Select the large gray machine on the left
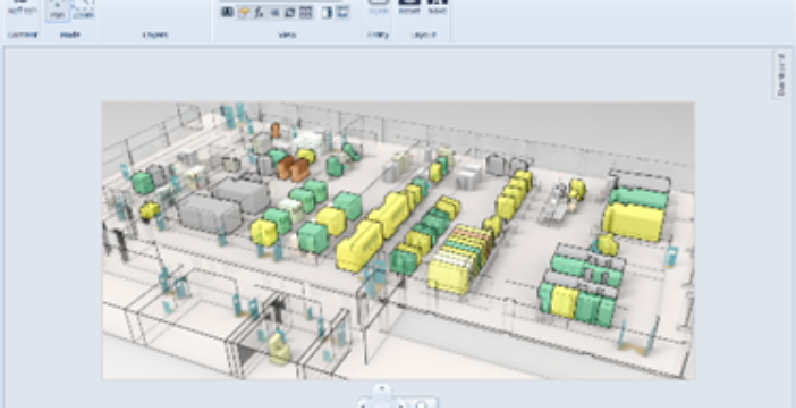The height and width of the screenshot is (408, 796). pyautogui.click(x=209, y=214)
